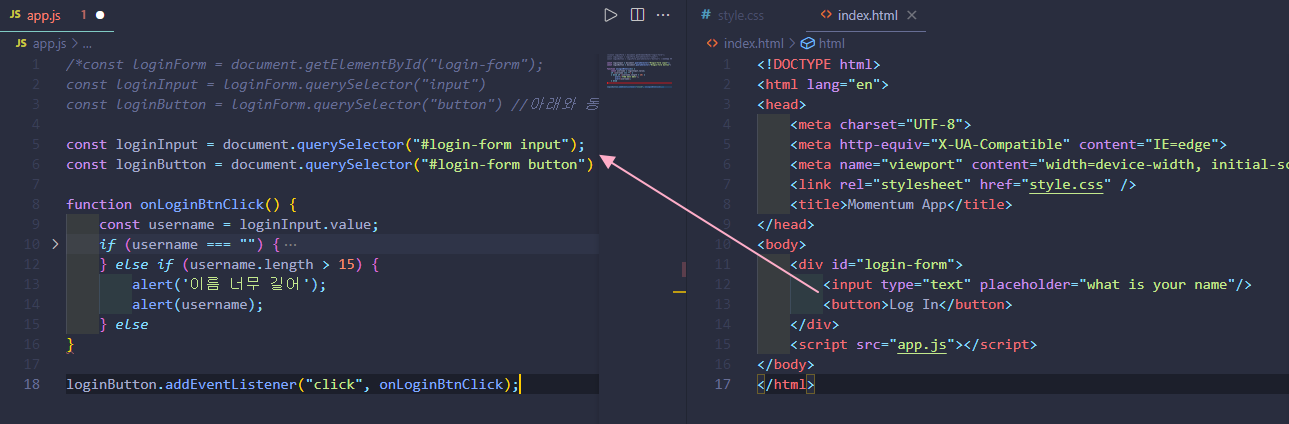
Task: Click the Split Editor icon
Action: (637, 15)
